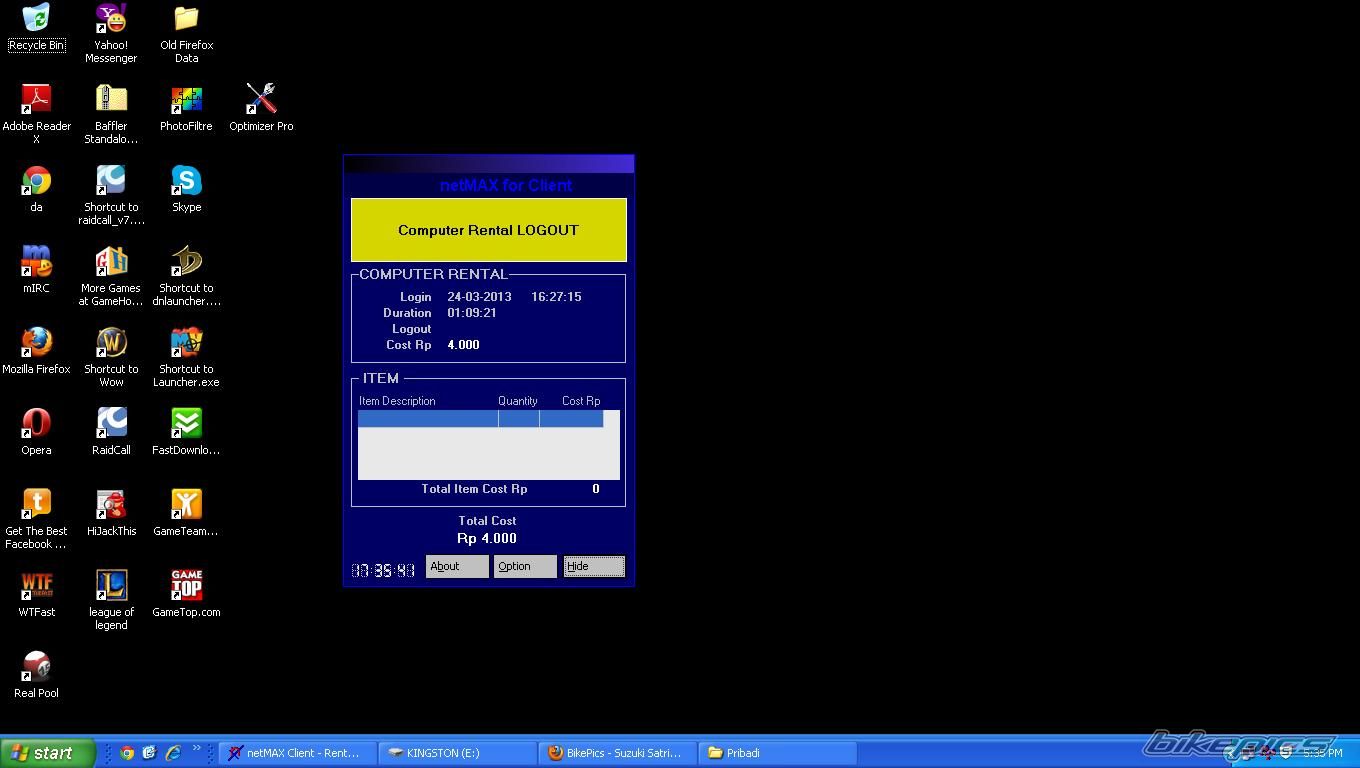
Task: Expand the Quick Launch overflow chevron
Action: pos(197,748)
